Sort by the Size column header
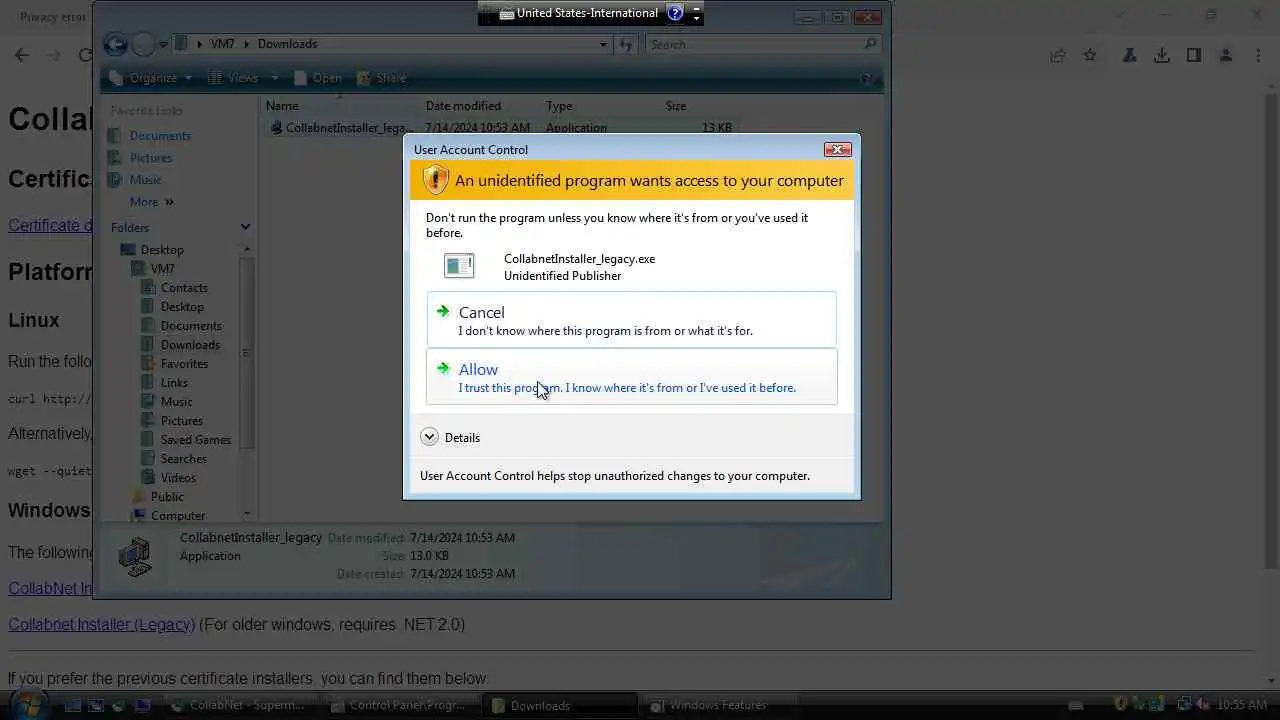This screenshot has height=720, width=1280. tap(700, 106)
